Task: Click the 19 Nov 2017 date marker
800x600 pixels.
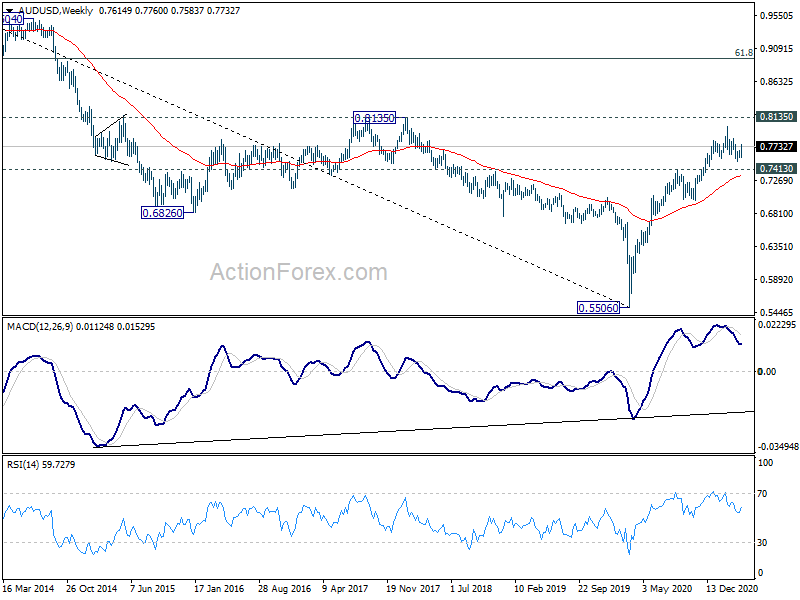Action: pos(413,588)
